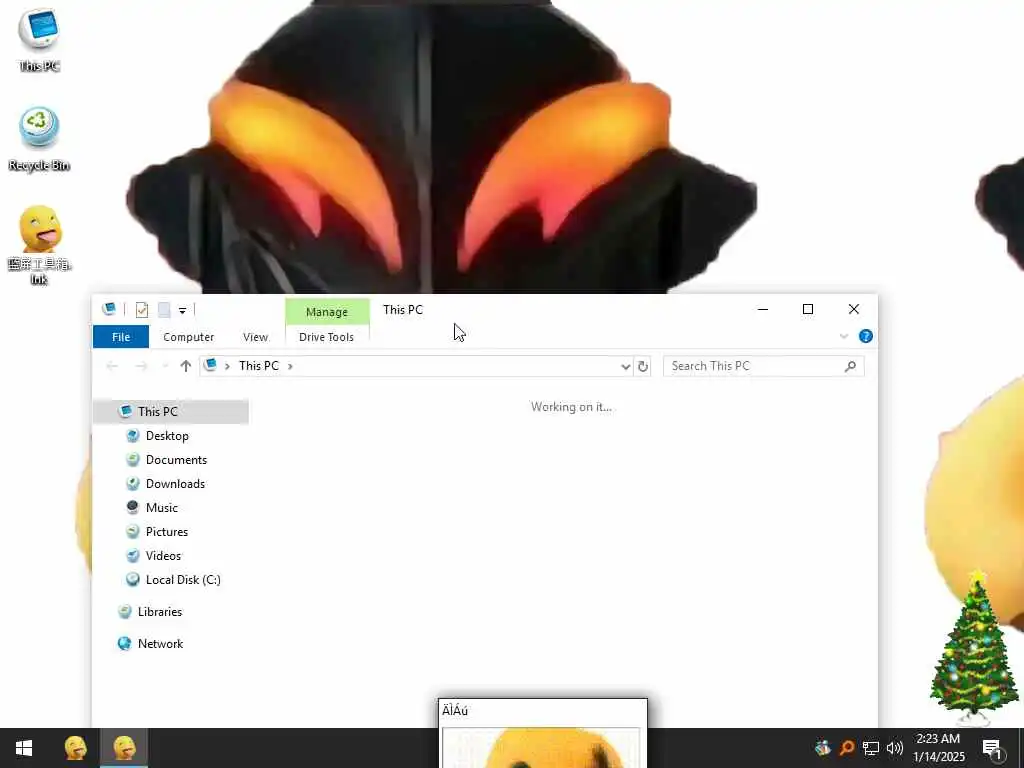The width and height of the screenshot is (1024, 768).
Task: Open the File menu tab
Action: (x=121, y=337)
